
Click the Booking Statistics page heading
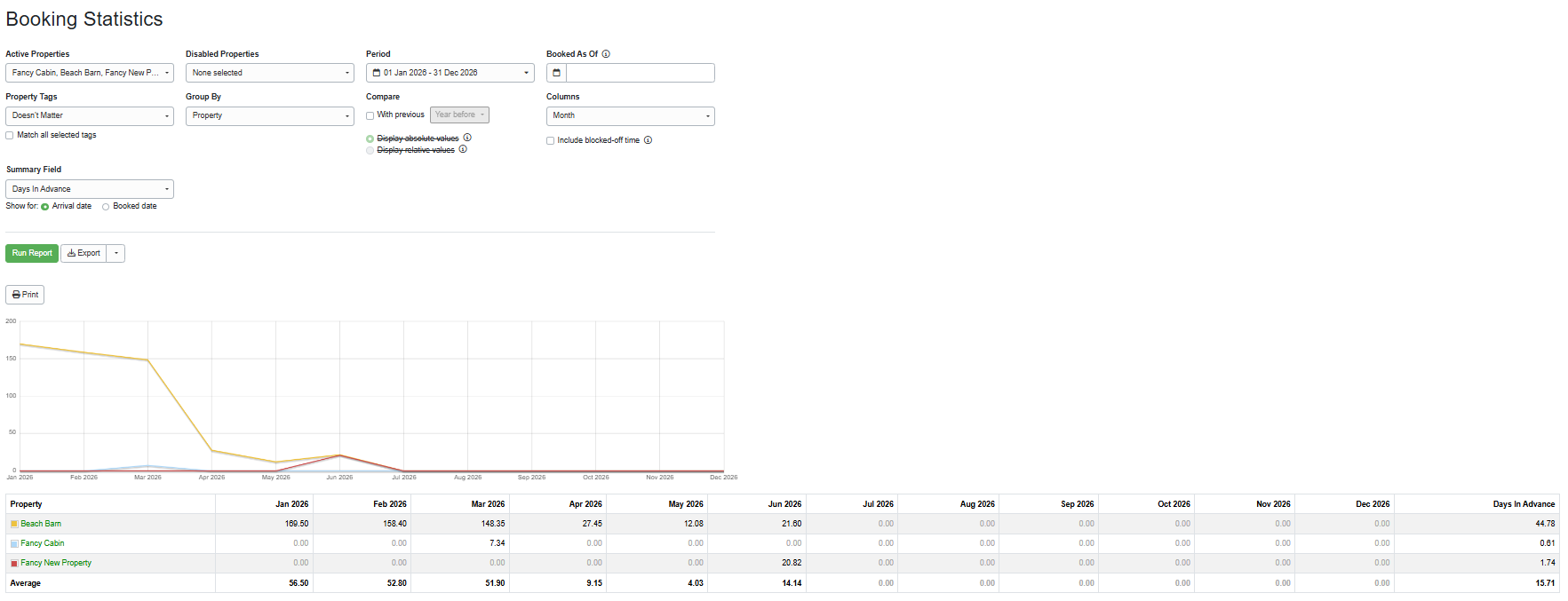pyautogui.click(x=84, y=20)
